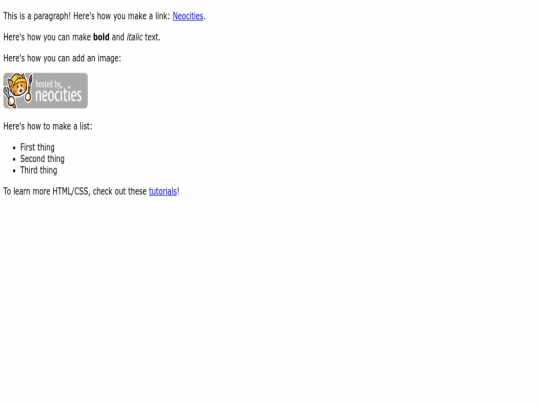Click the italic word in second paragraph
Viewport: 540px width, 405px height.
coord(134,37)
